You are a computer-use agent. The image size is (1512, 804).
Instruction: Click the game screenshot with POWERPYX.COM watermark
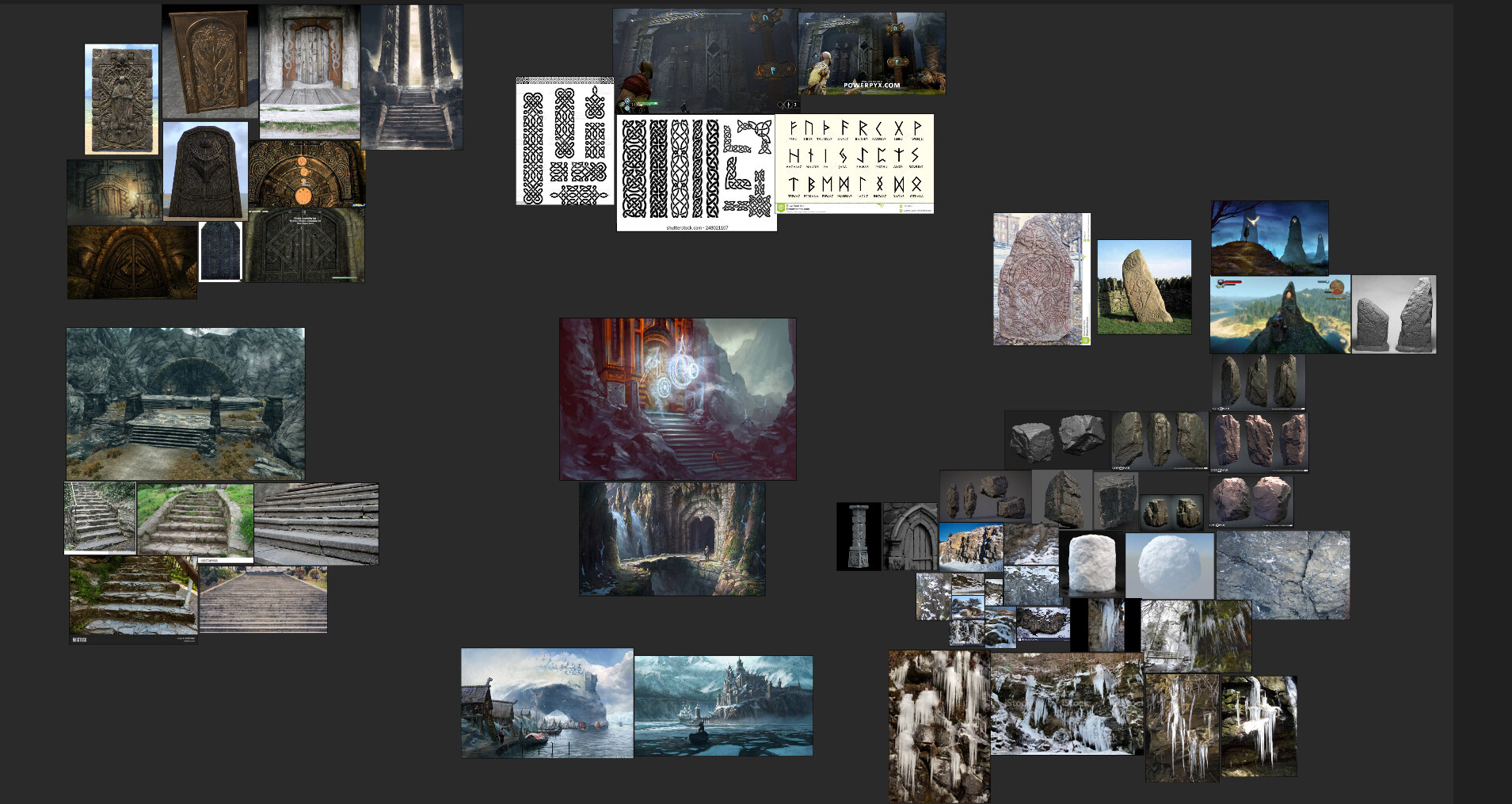871,54
